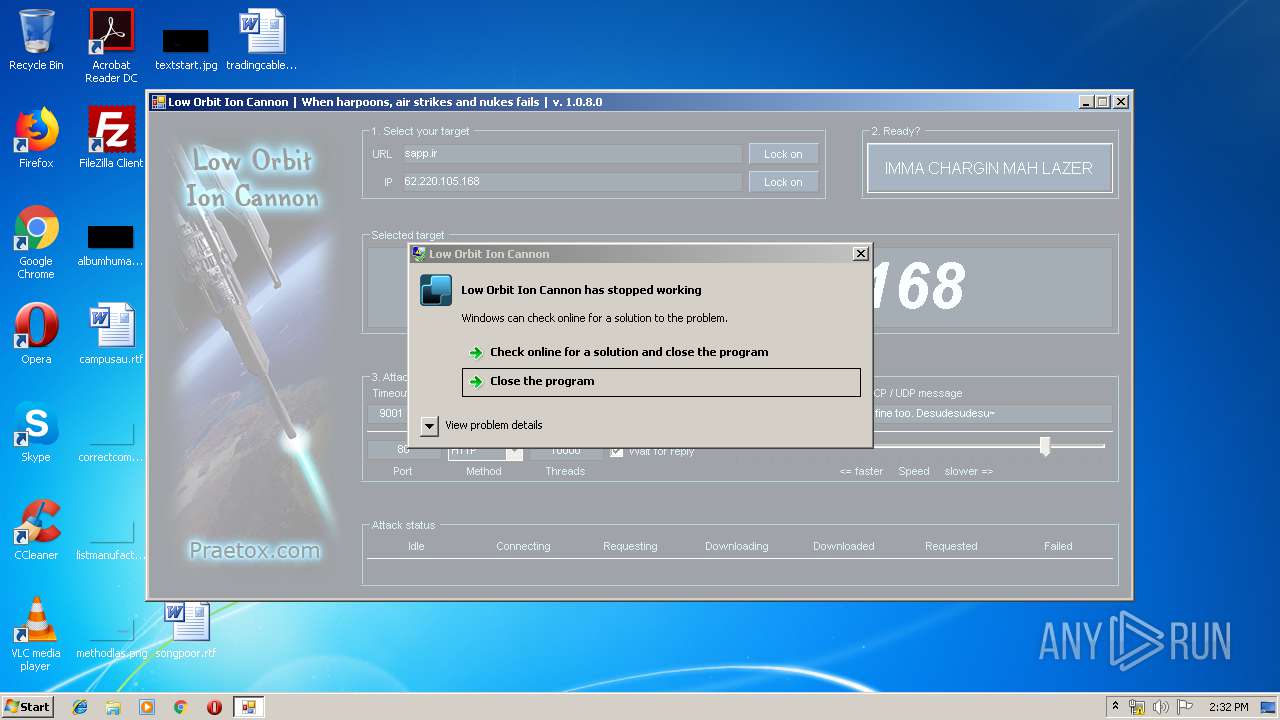Close the Low Orbit Ion Cannon error dialog
The width and height of the screenshot is (1280, 720).
tap(860, 254)
